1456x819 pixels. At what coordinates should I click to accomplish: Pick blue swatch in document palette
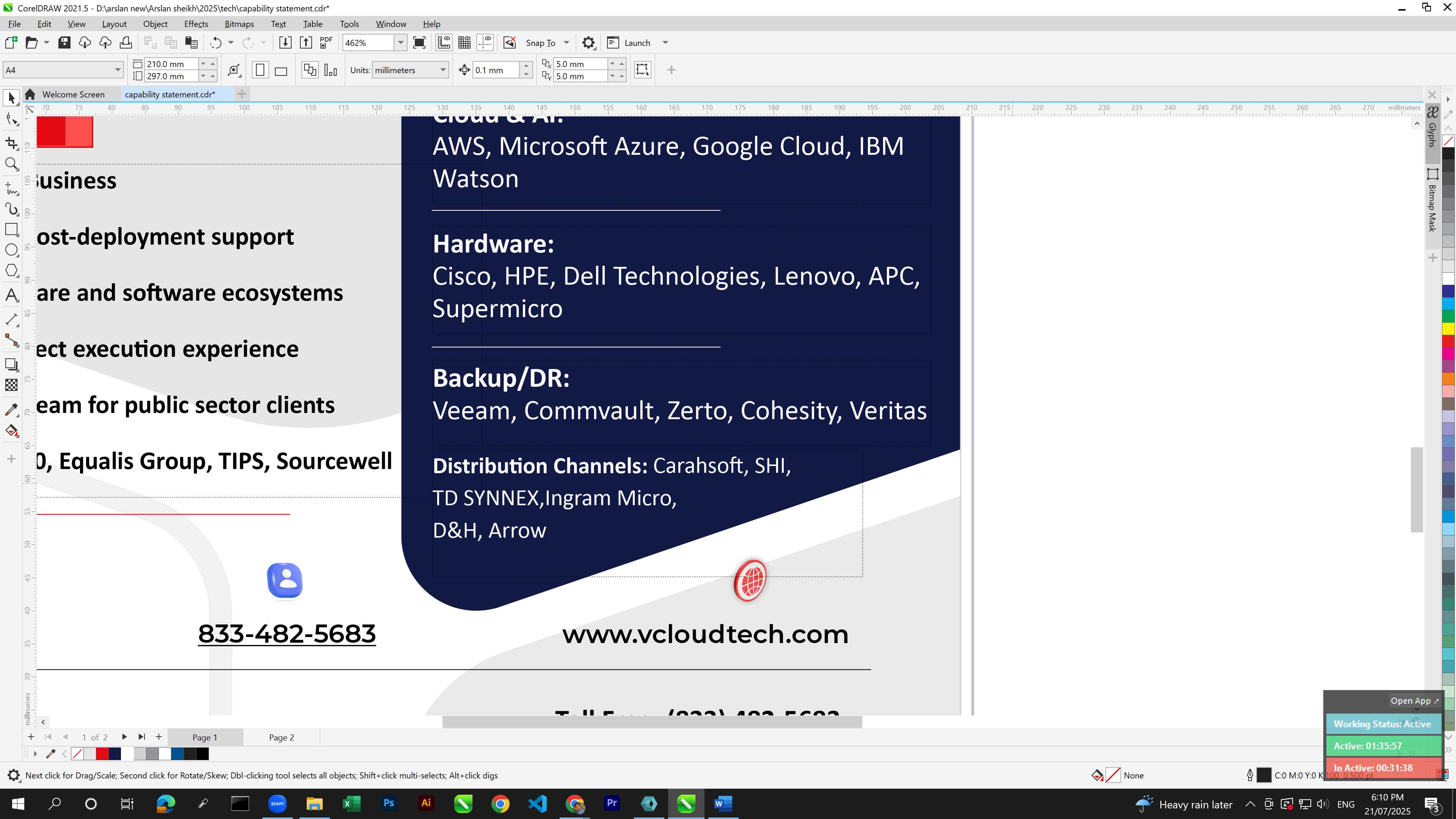[x=177, y=753]
